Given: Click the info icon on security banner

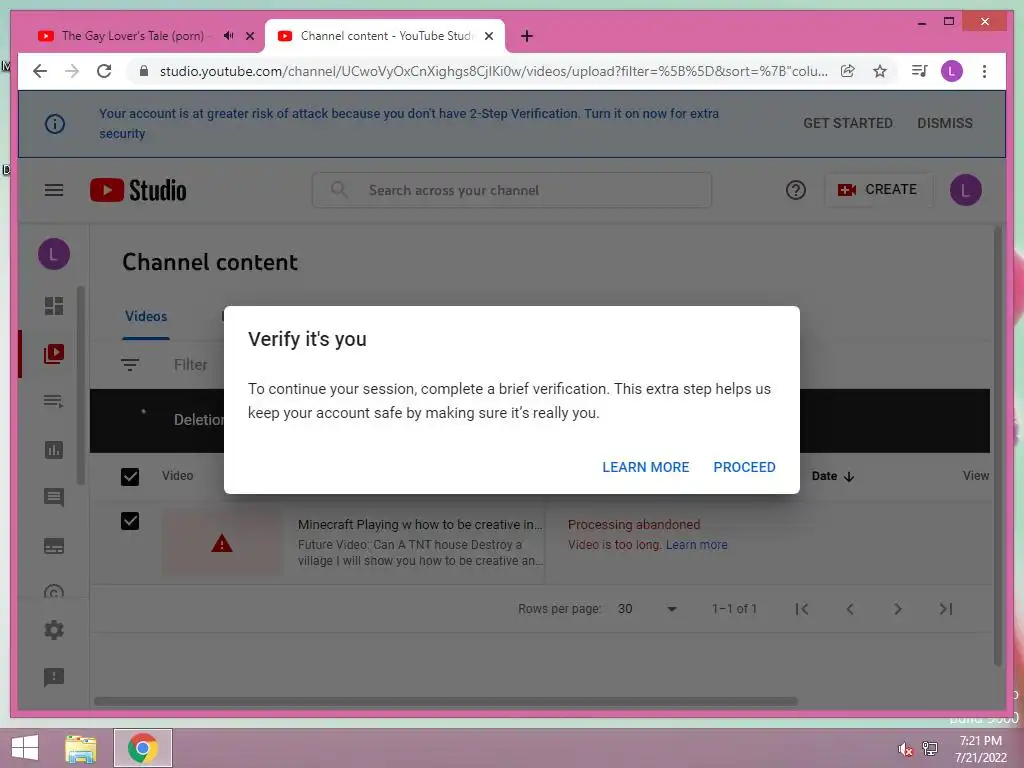Looking at the screenshot, I should (x=55, y=123).
